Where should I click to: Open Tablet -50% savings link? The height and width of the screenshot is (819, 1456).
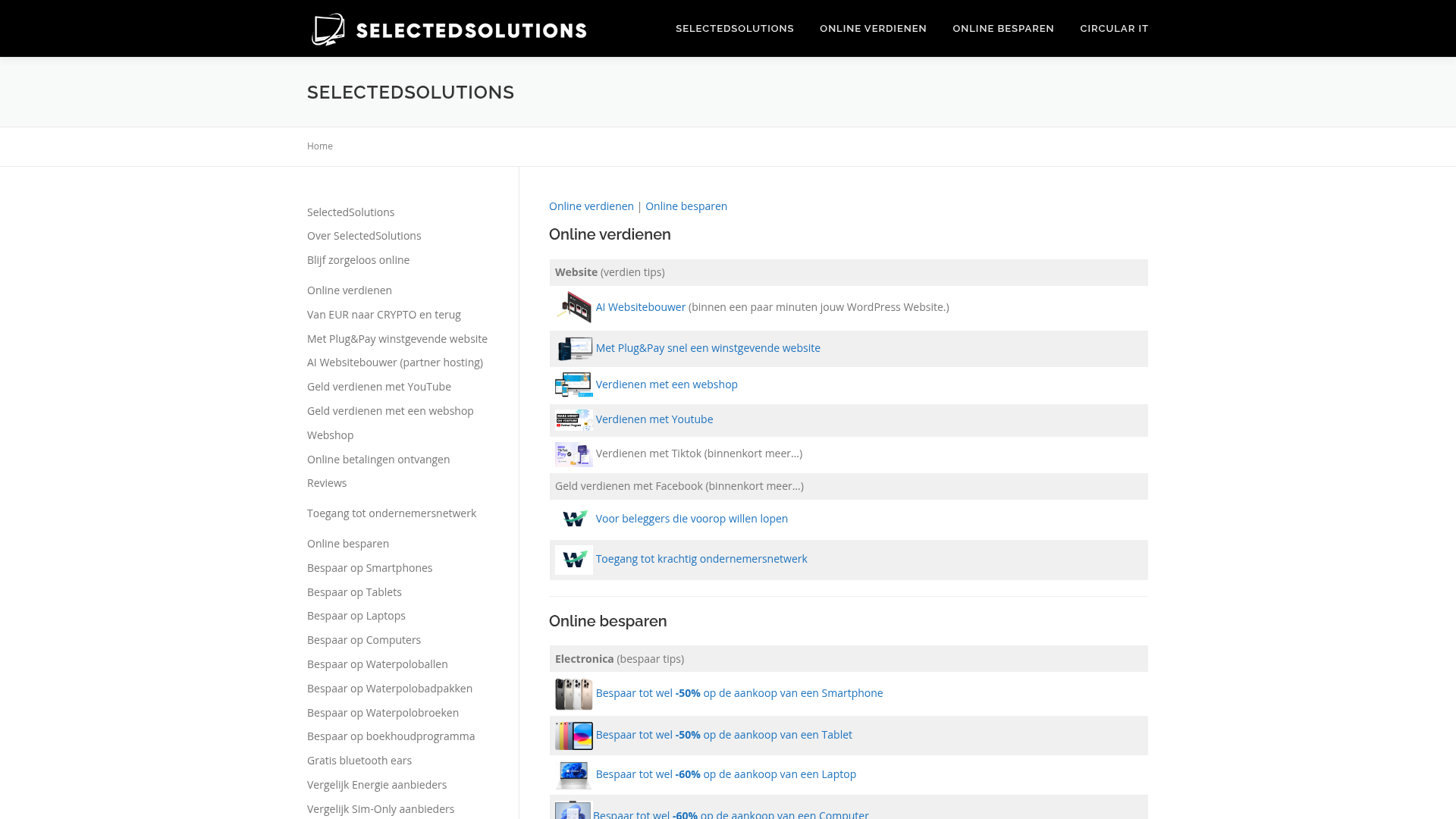724,735
